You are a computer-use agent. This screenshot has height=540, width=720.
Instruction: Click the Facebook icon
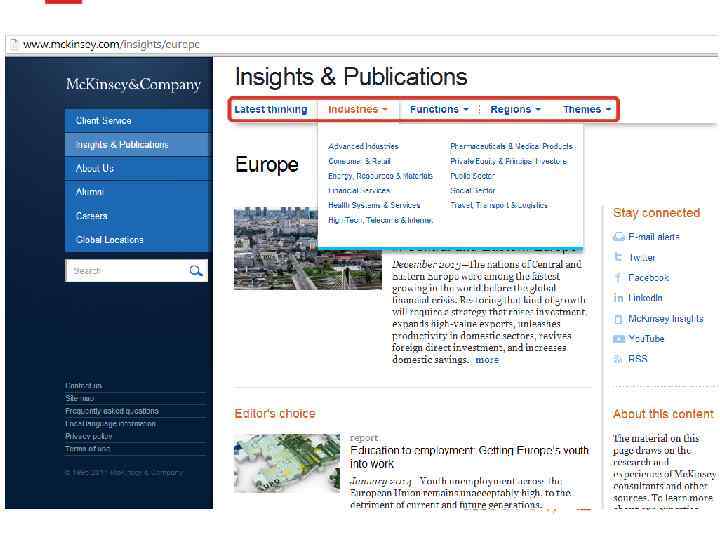[619, 277]
